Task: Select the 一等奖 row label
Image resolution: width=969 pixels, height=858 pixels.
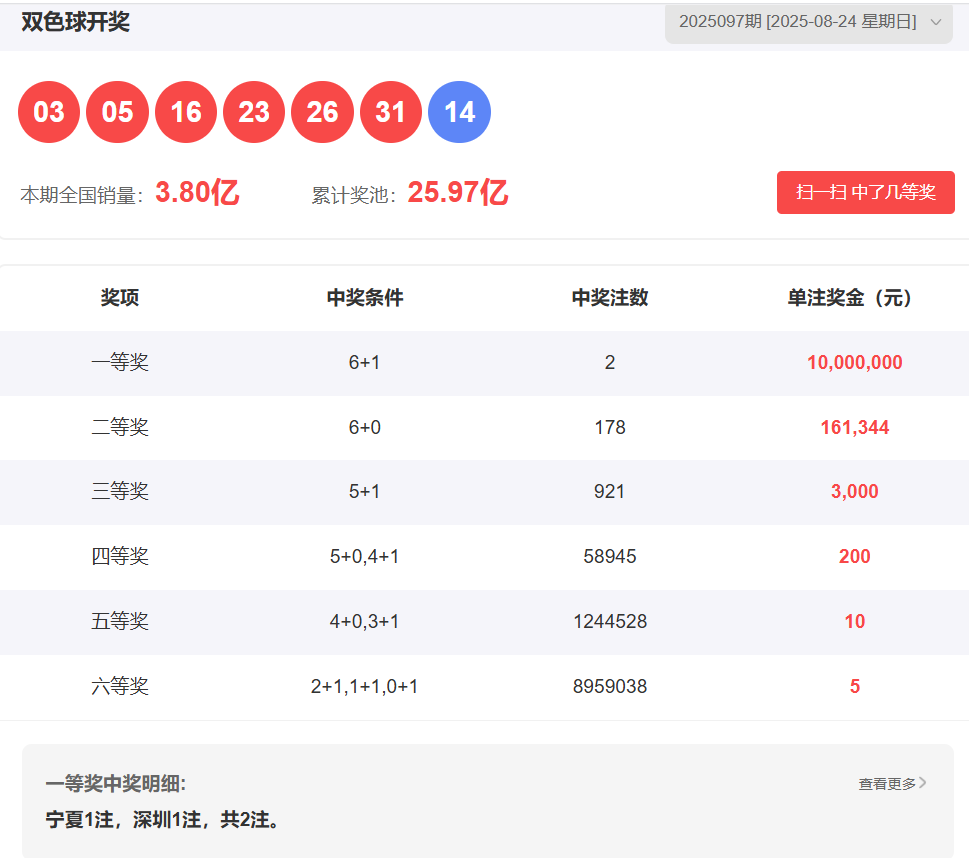Action: point(120,363)
